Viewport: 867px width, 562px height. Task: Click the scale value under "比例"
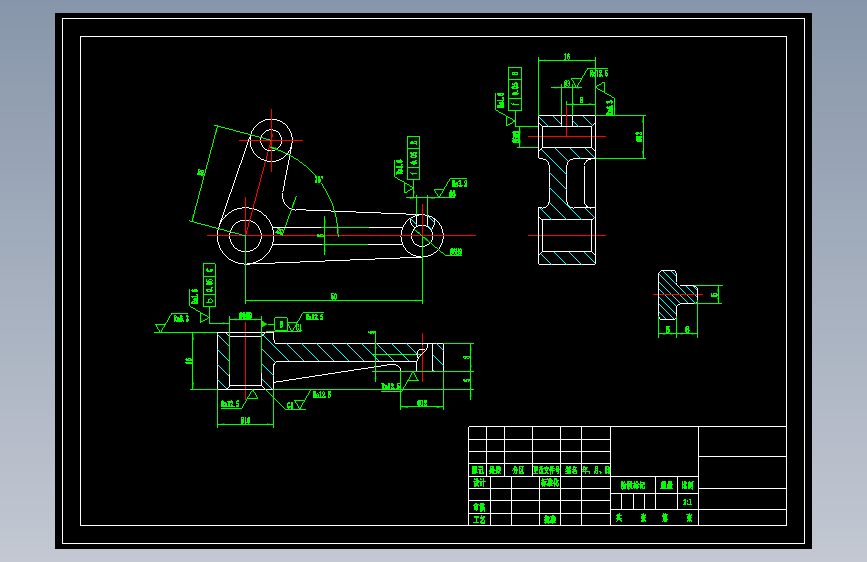687,502
